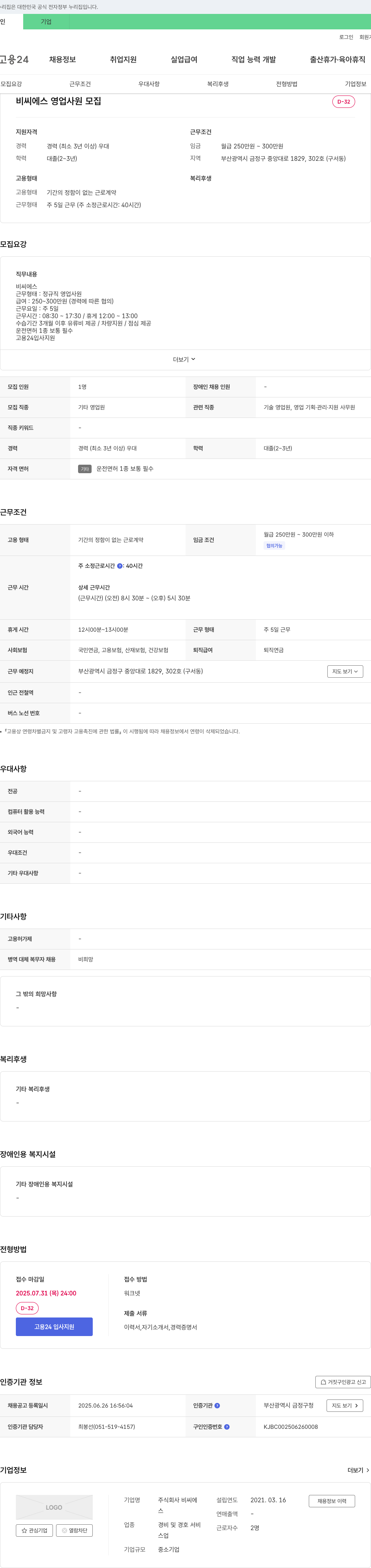Add company with 관심기업 star button
Viewport: 371px width, 1568px height.
[x=34, y=1530]
